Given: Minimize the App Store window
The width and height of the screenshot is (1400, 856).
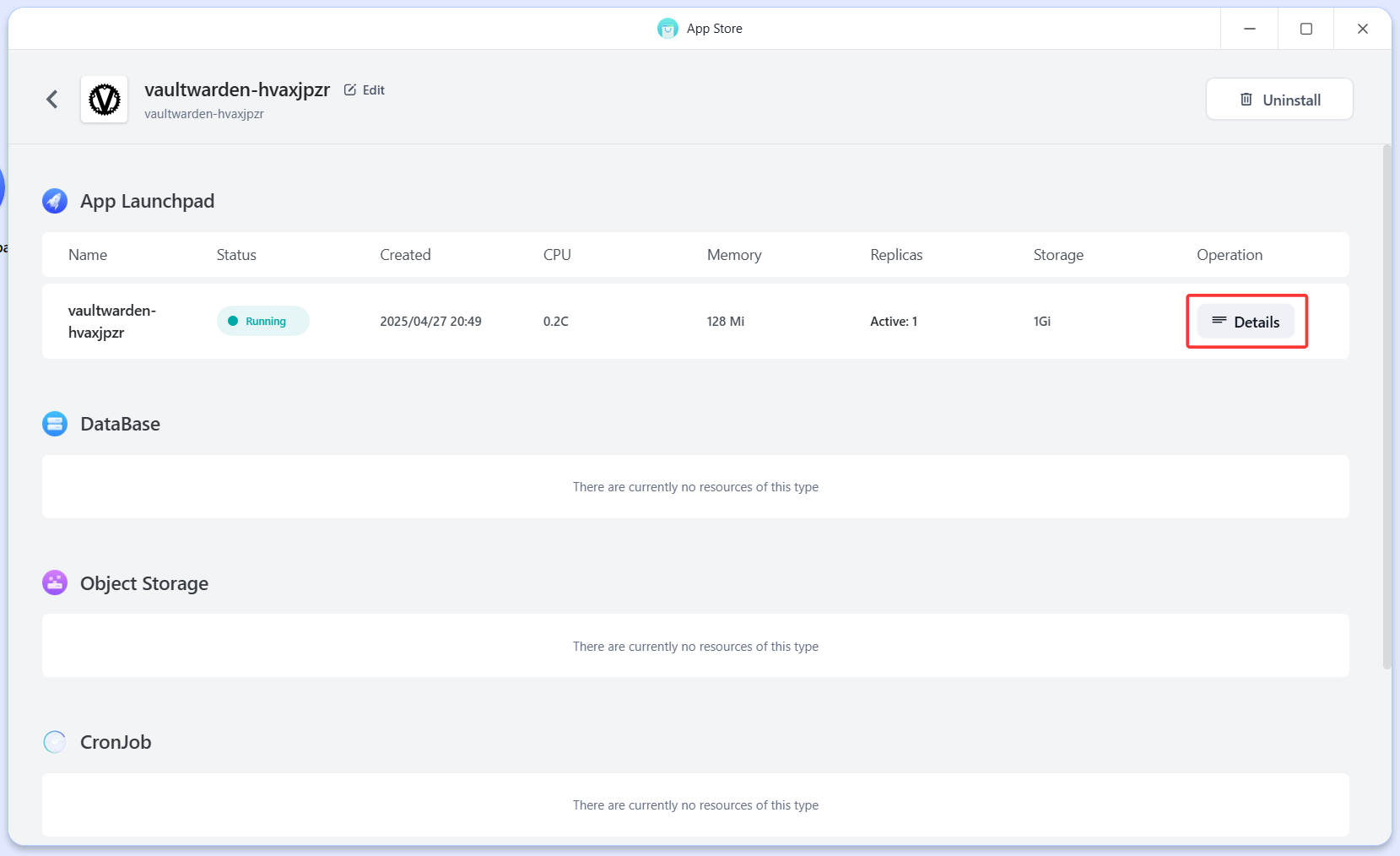Looking at the screenshot, I should pos(1249,29).
